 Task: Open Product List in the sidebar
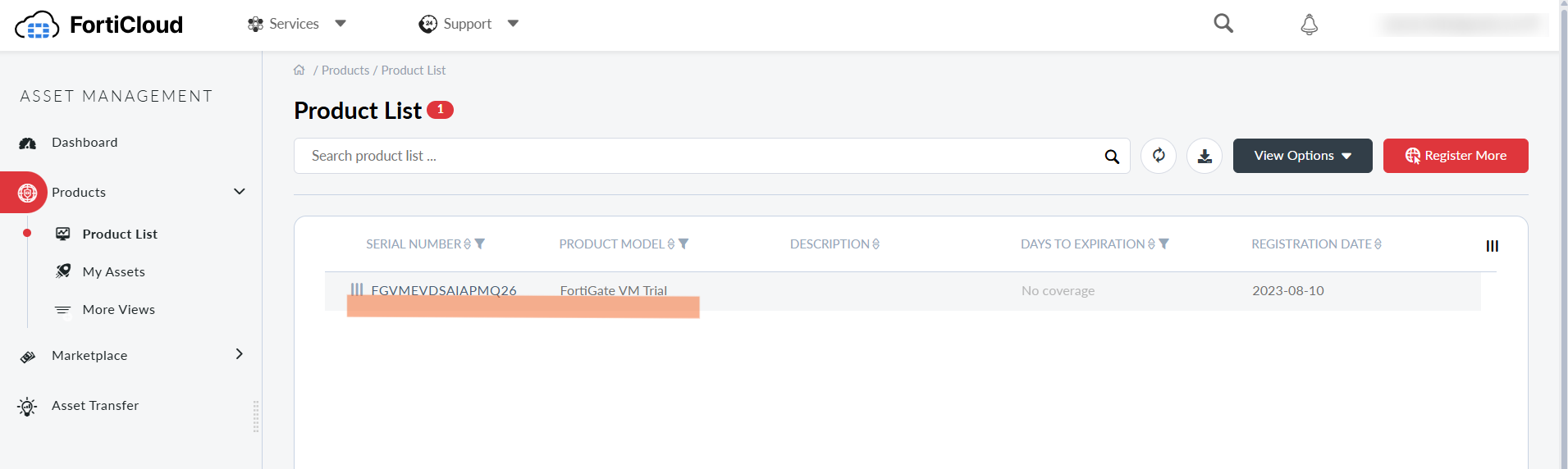coord(120,234)
